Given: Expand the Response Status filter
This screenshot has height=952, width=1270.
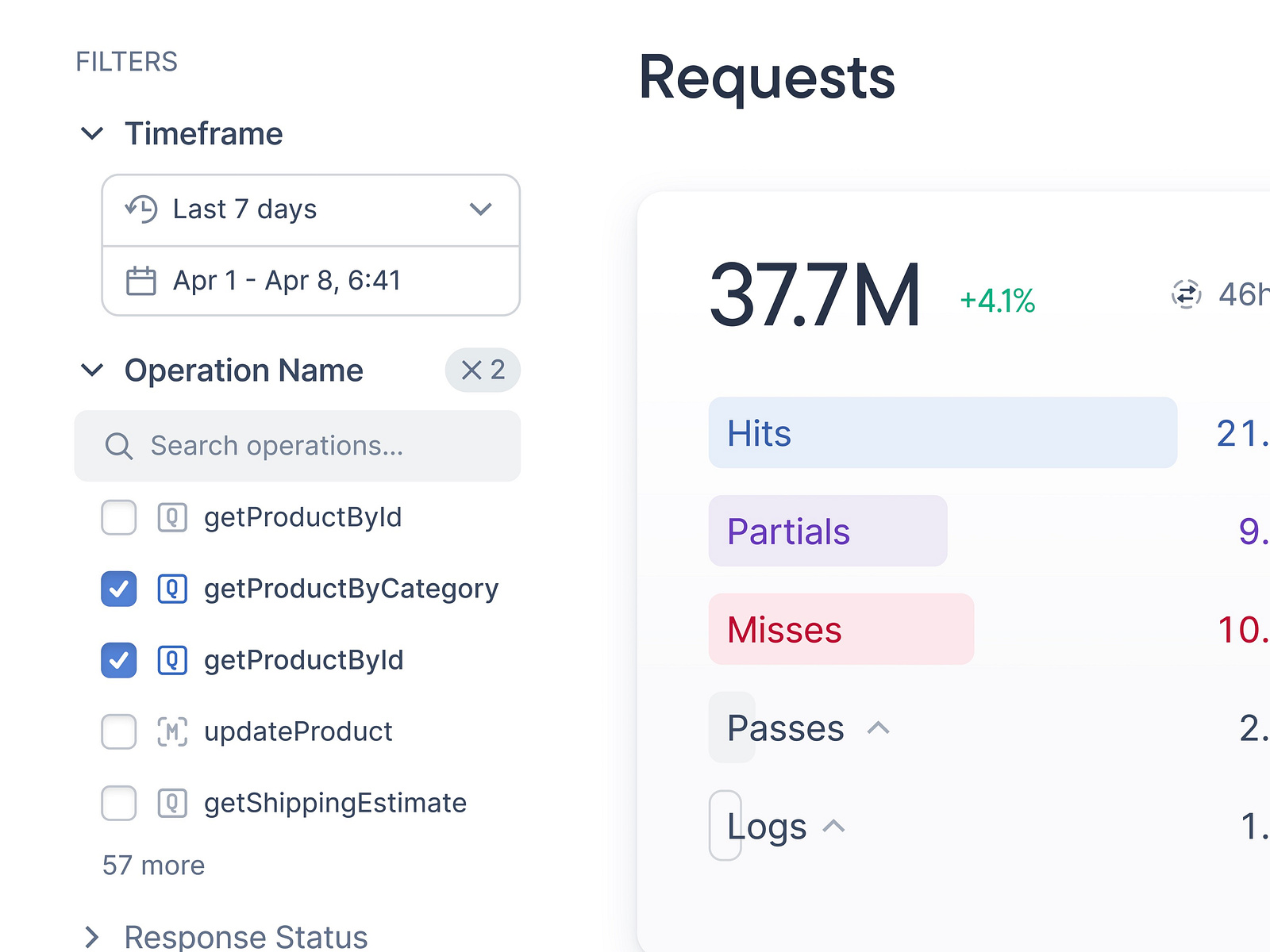Looking at the screenshot, I should coord(93,936).
